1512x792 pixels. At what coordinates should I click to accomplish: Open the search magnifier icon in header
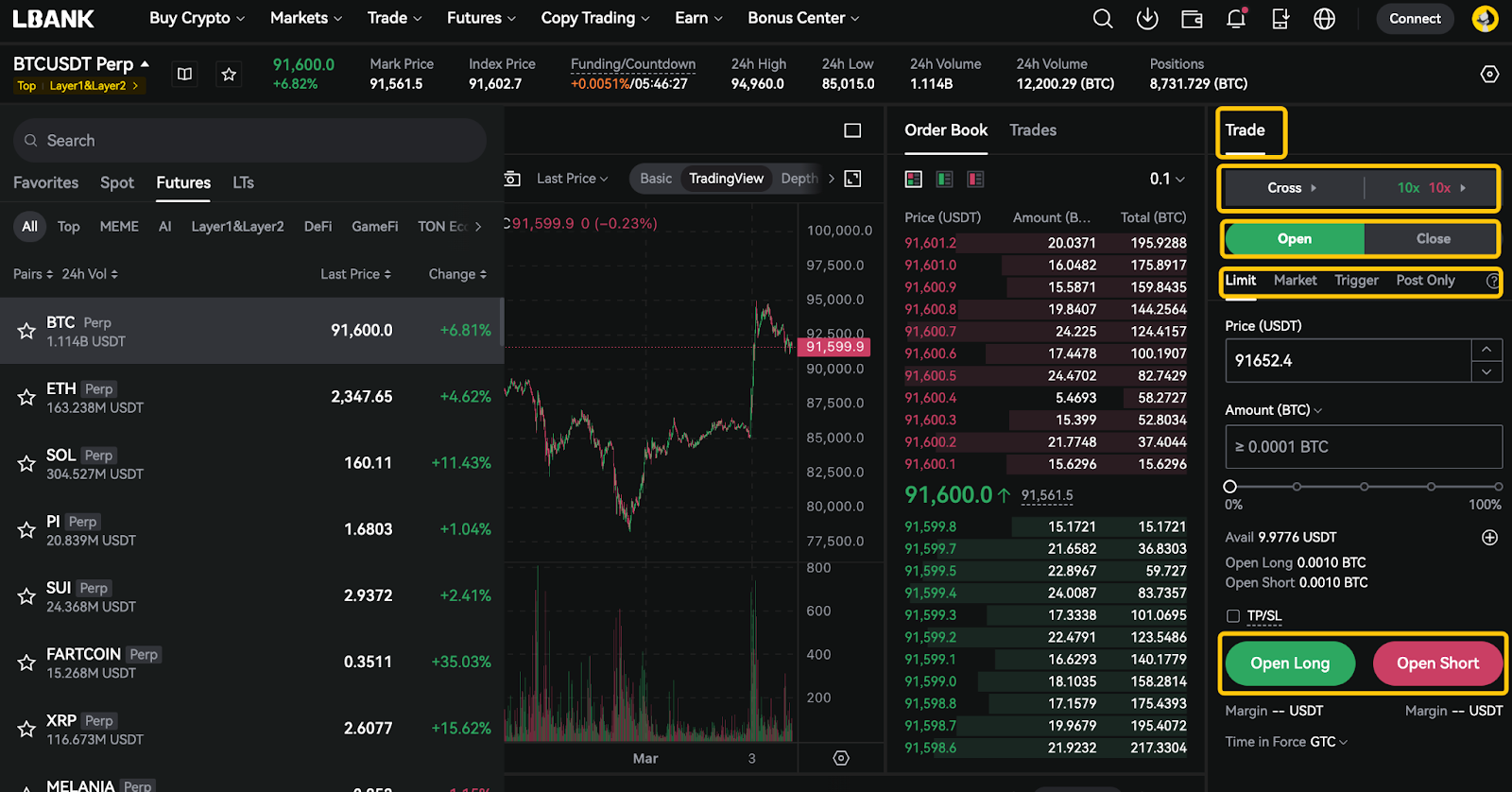point(1102,19)
